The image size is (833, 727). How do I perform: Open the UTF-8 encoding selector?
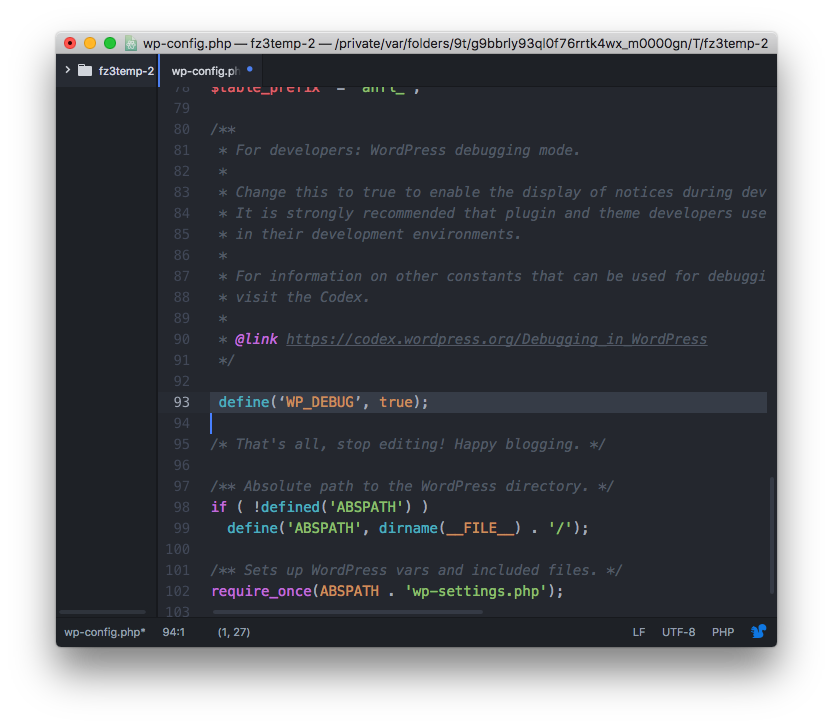678,632
